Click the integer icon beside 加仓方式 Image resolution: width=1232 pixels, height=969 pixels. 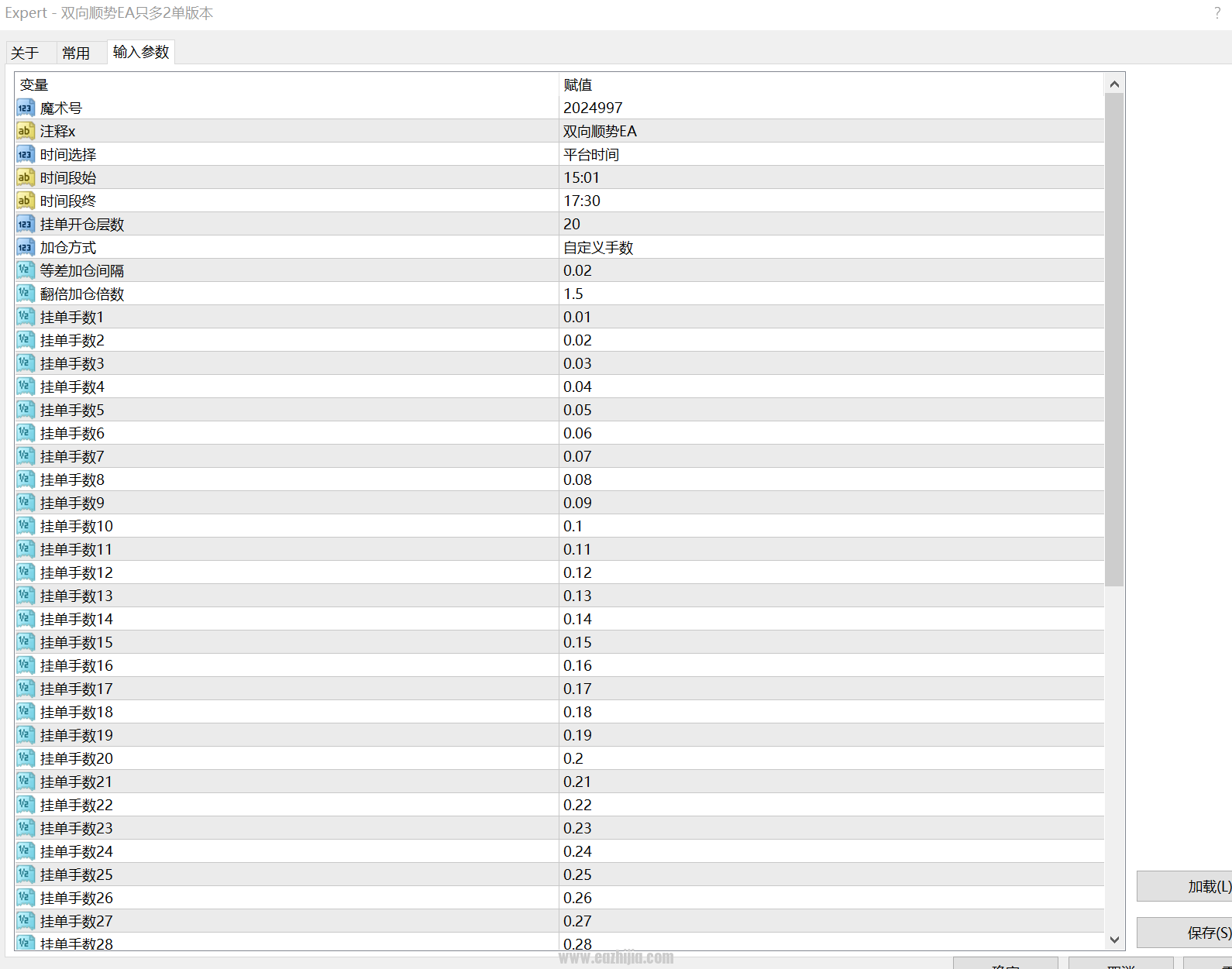click(x=26, y=247)
